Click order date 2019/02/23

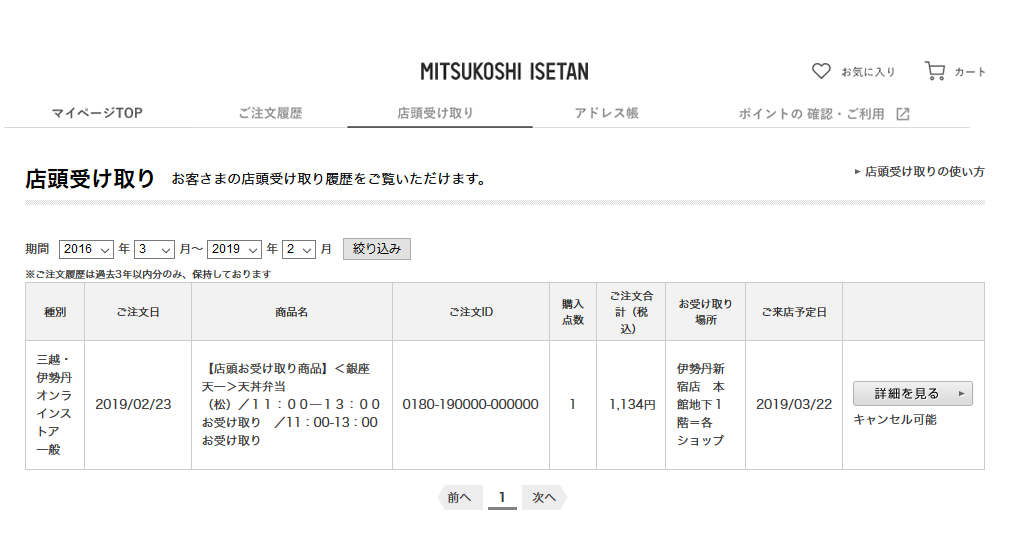133,404
